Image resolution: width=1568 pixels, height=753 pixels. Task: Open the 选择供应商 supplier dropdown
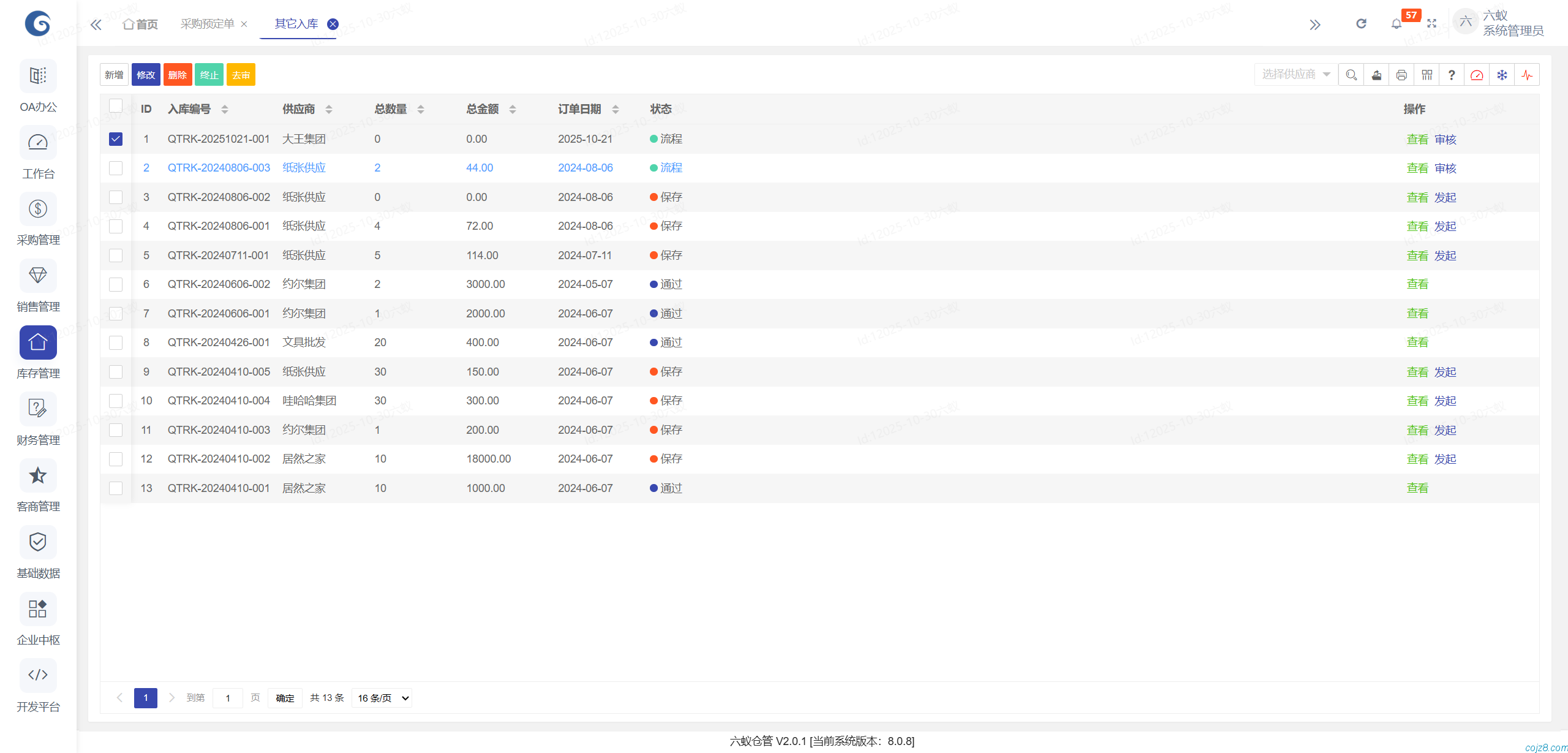1295,75
